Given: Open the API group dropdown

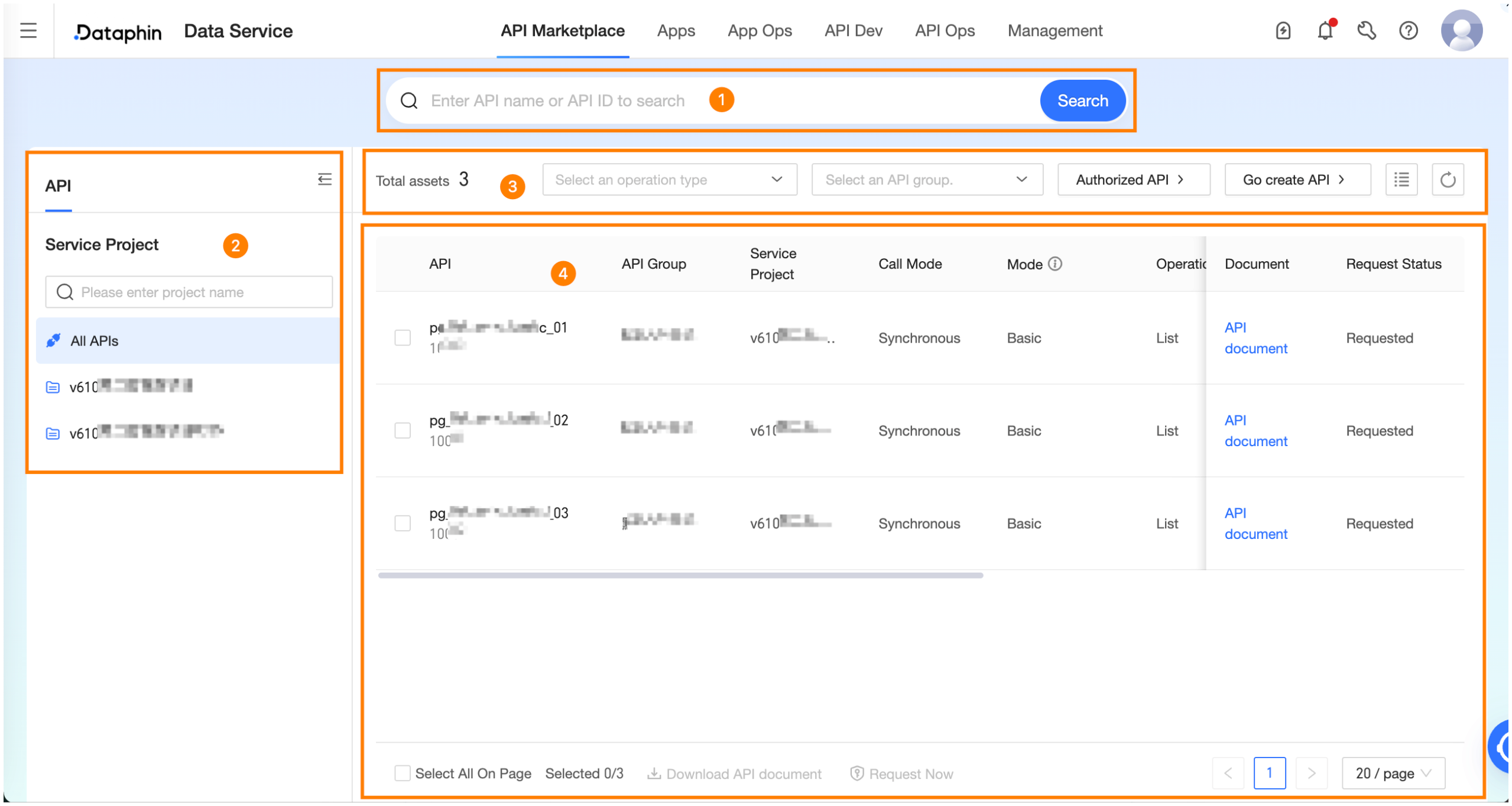Looking at the screenshot, I should coord(927,180).
